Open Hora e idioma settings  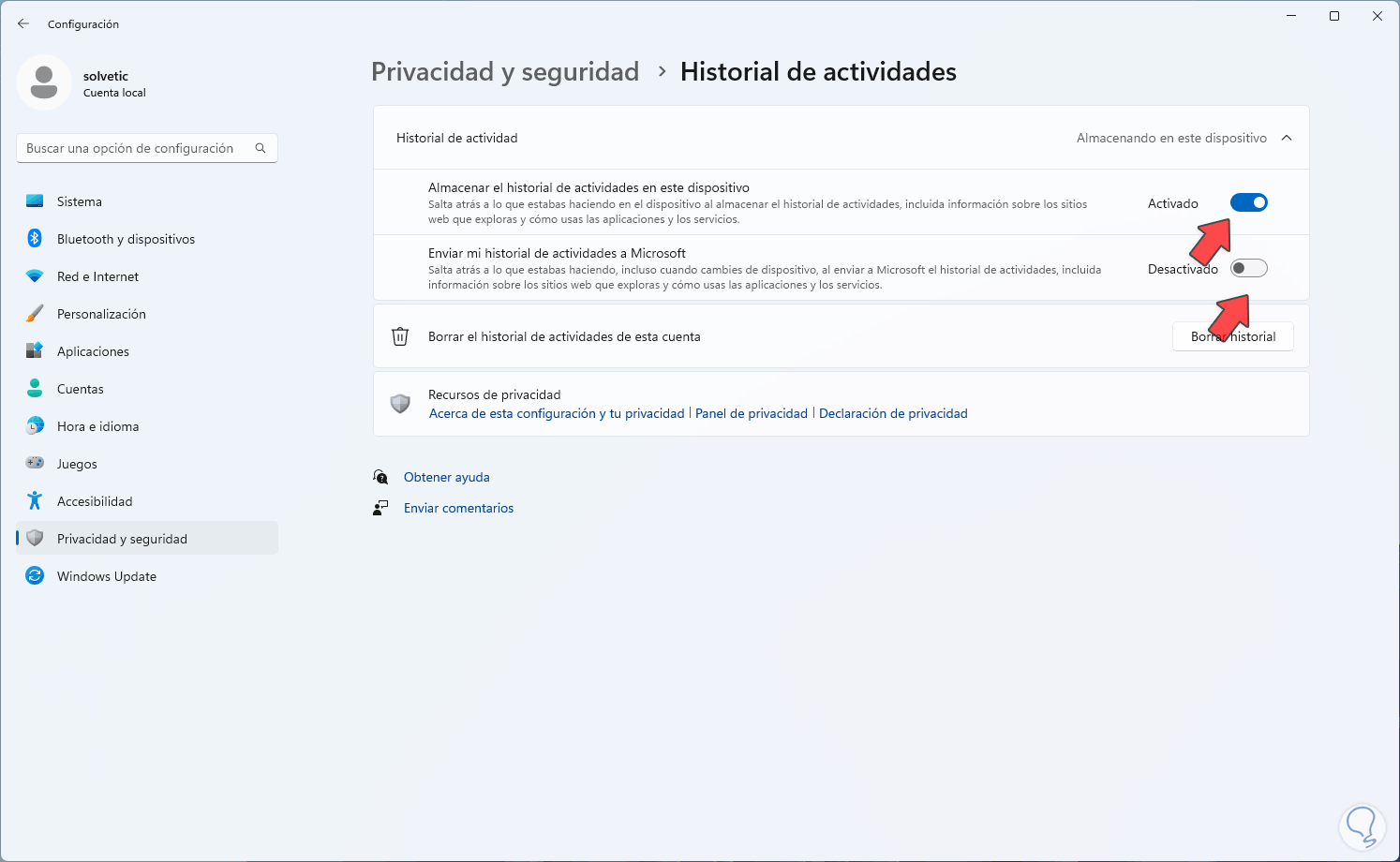coord(147,426)
